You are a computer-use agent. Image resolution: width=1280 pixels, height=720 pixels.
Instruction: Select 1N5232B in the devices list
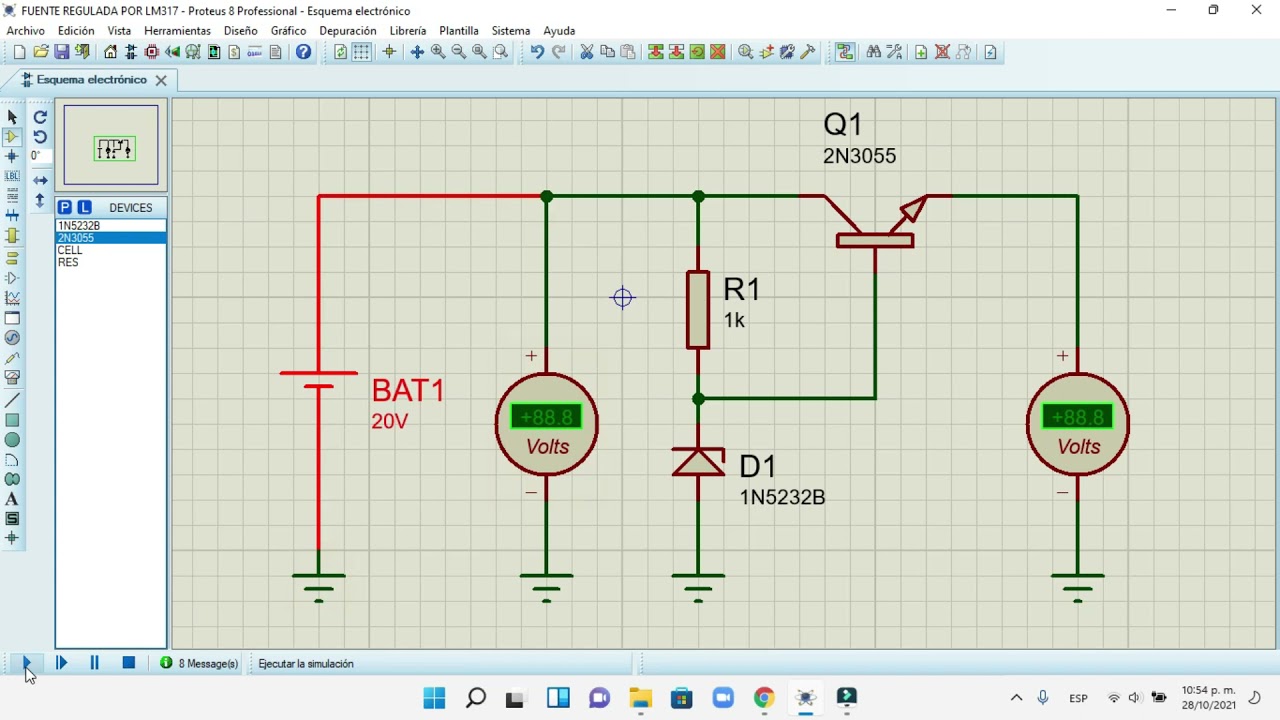click(111, 226)
